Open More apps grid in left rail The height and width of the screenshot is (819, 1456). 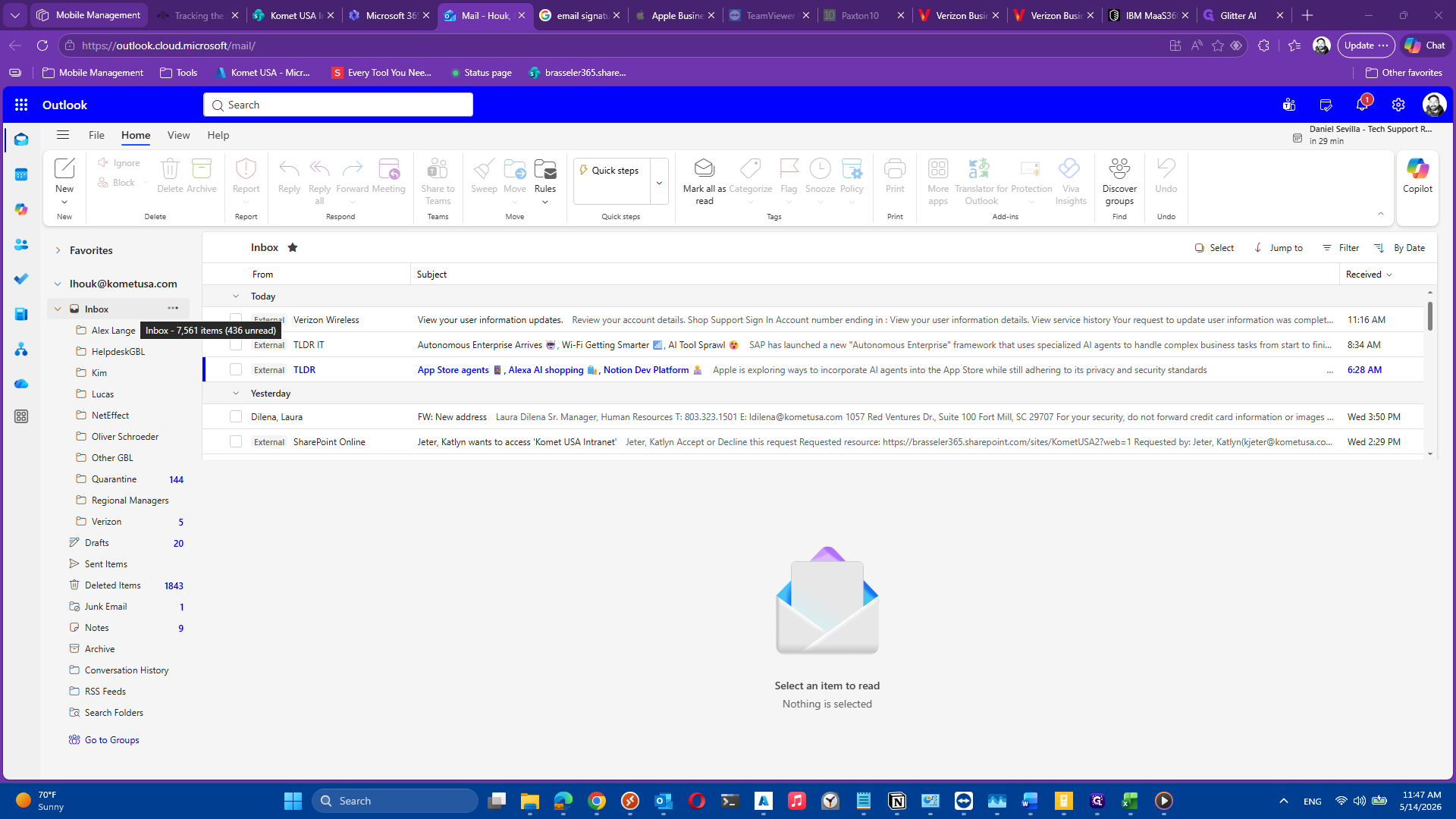tap(21, 416)
